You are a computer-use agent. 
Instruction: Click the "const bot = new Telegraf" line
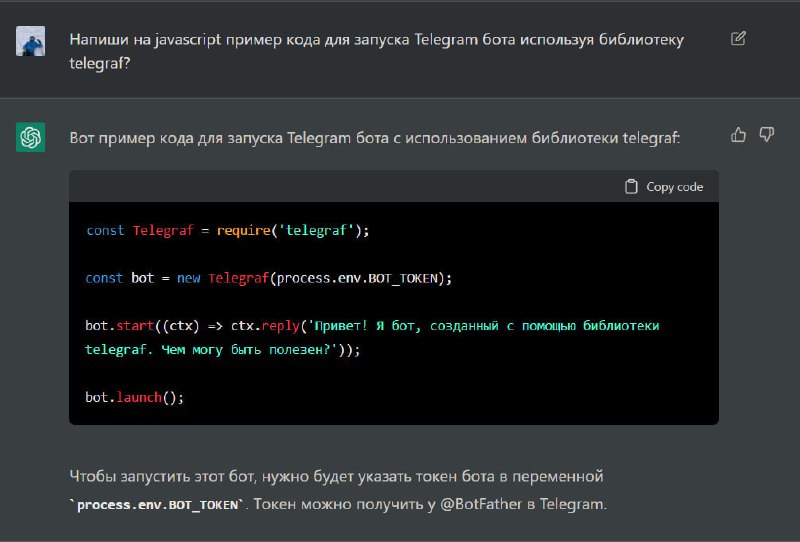pos(268,278)
